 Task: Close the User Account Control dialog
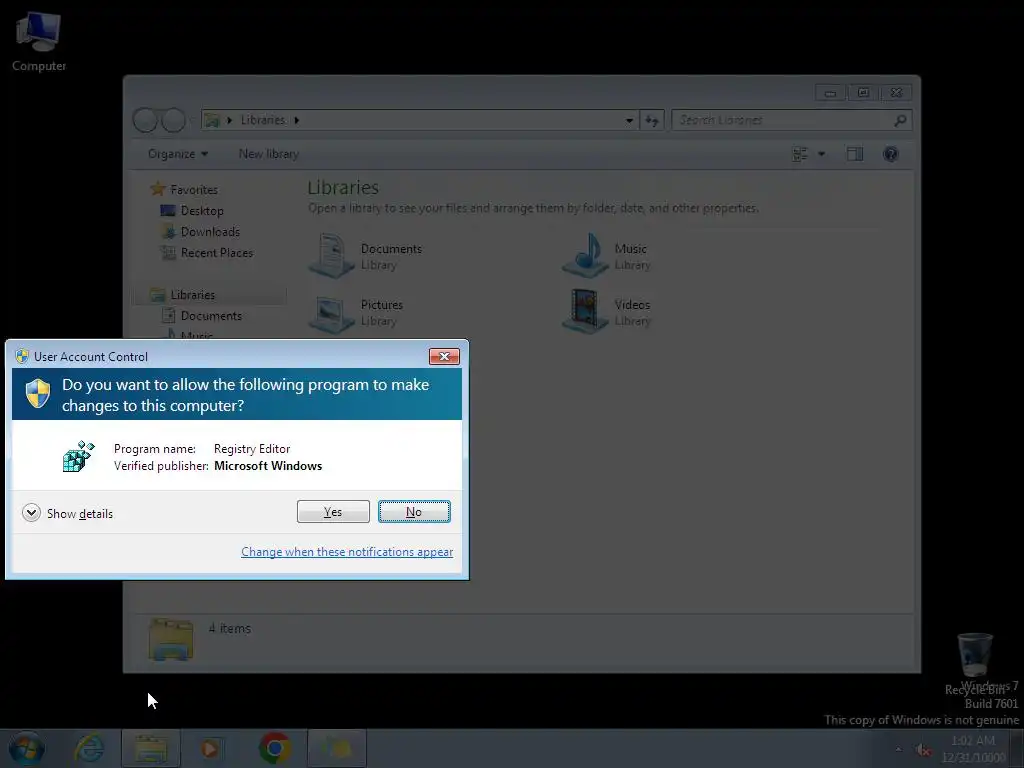(x=444, y=356)
